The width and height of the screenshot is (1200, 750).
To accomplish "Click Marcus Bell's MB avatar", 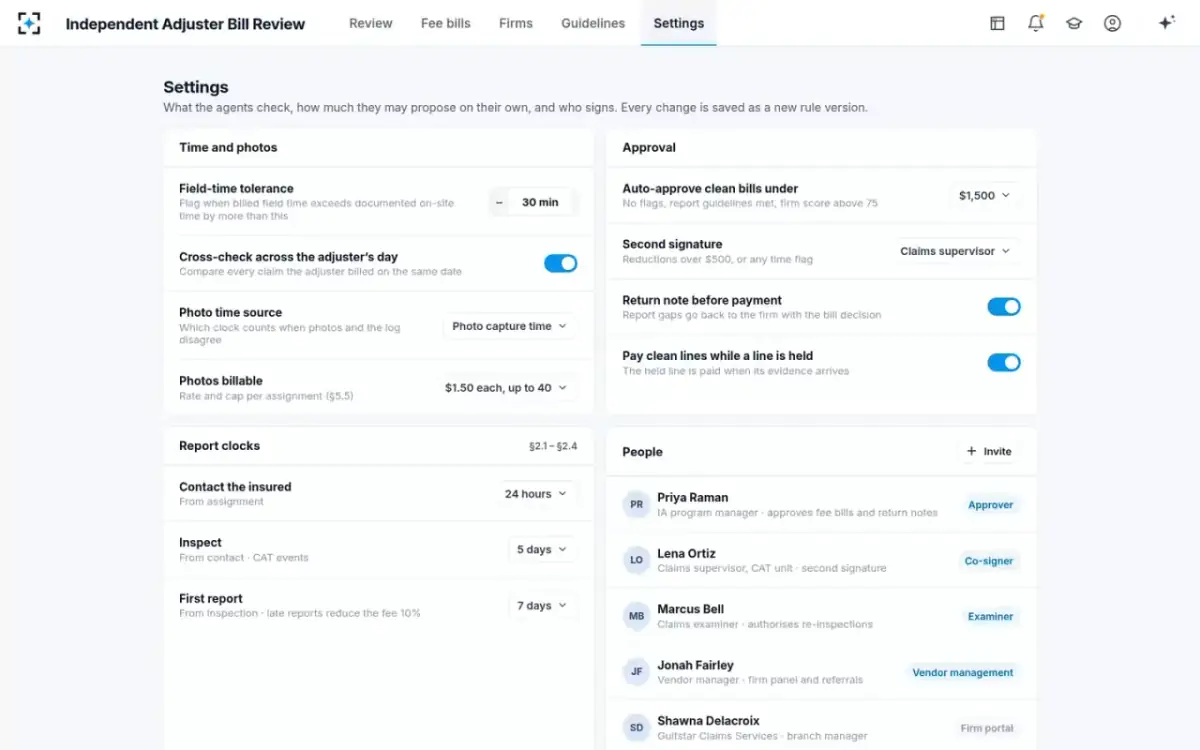I will point(636,617).
